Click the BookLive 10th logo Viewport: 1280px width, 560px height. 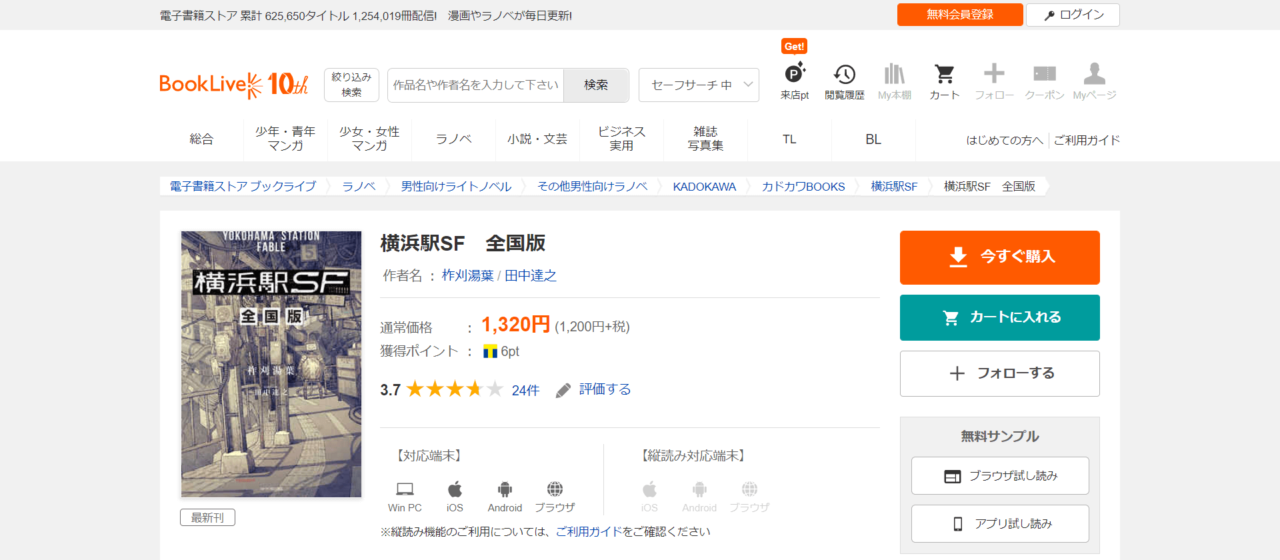tap(233, 85)
